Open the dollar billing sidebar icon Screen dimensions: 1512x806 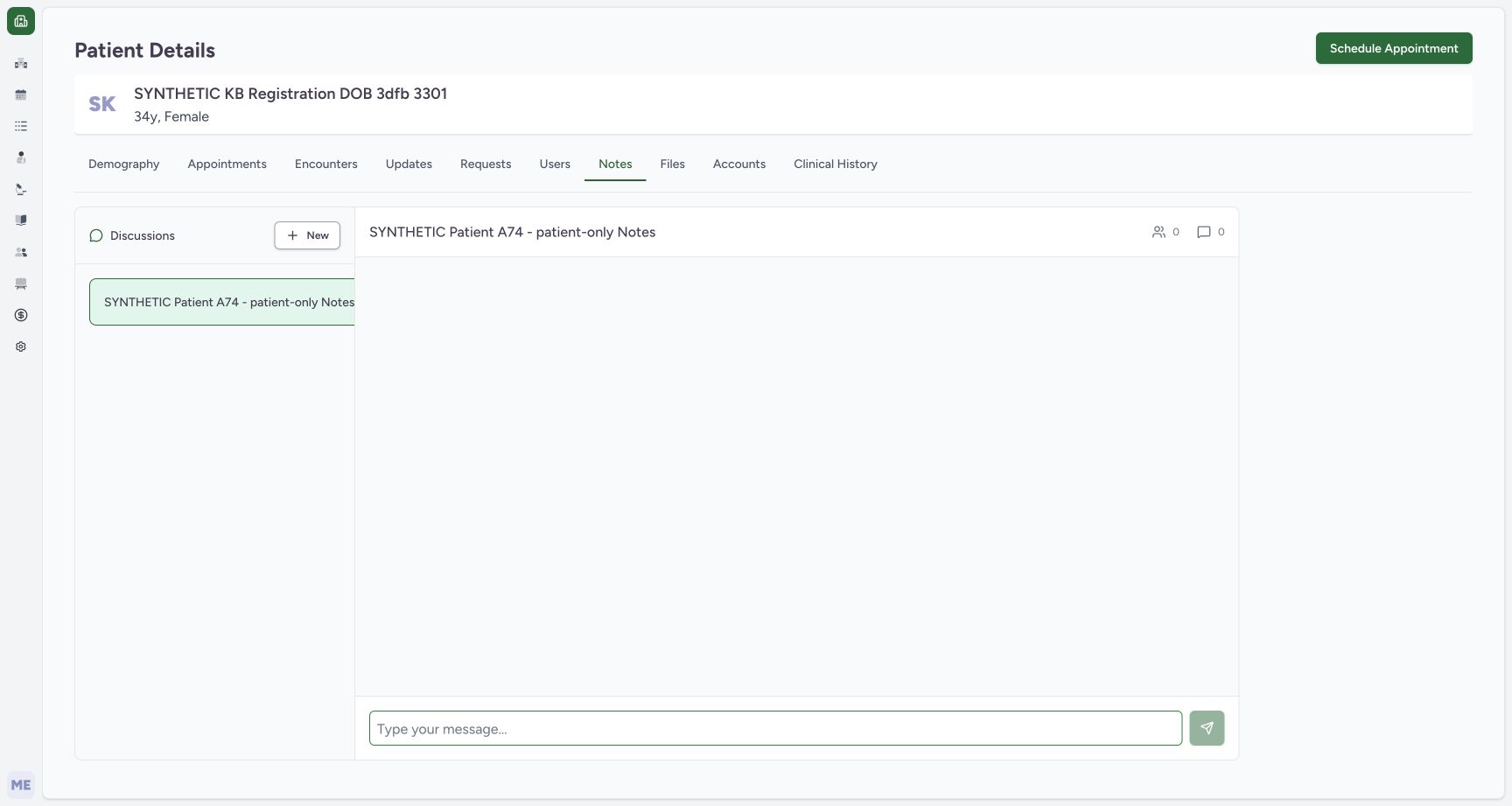[x=21, y=315]
